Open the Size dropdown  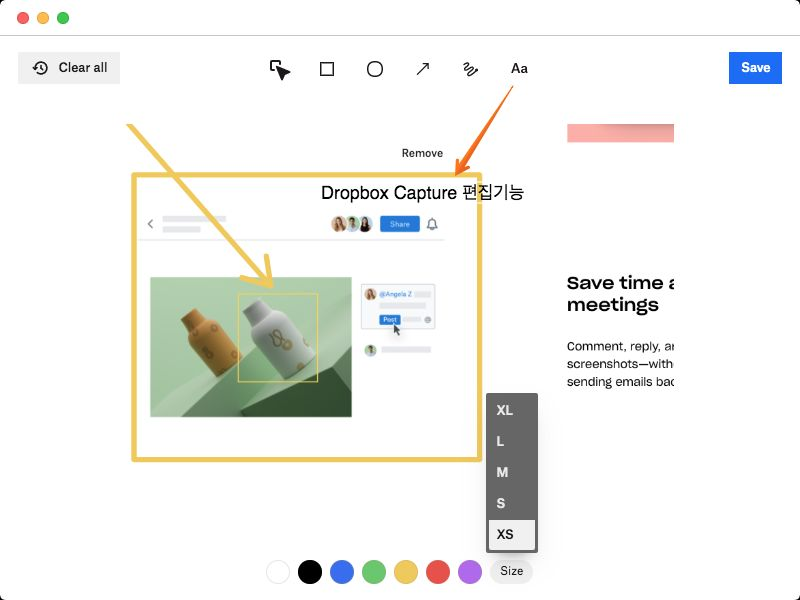(x=511, y=571)
